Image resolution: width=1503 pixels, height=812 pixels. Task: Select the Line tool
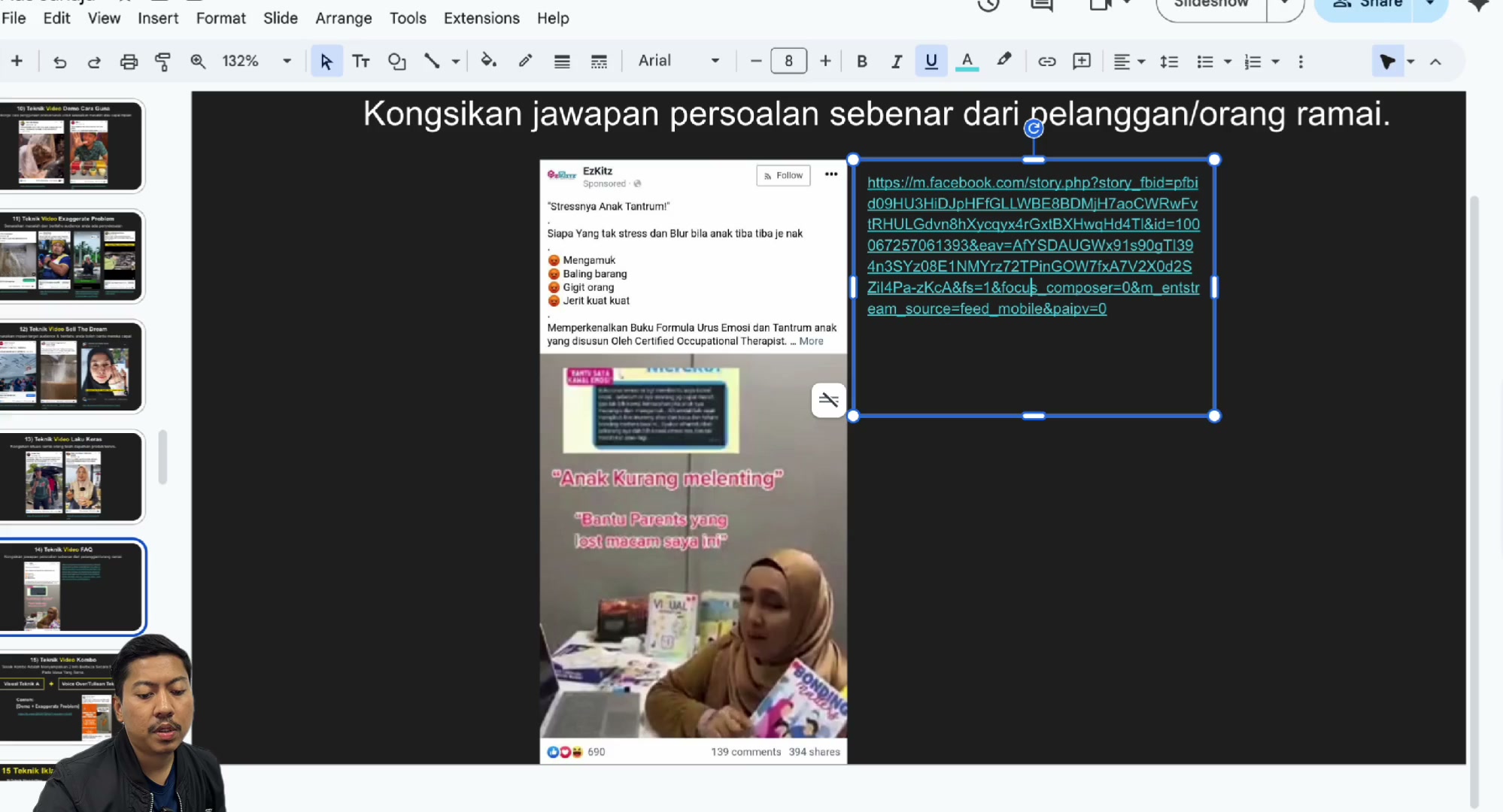pyautogui.click(x=432, y=62)
